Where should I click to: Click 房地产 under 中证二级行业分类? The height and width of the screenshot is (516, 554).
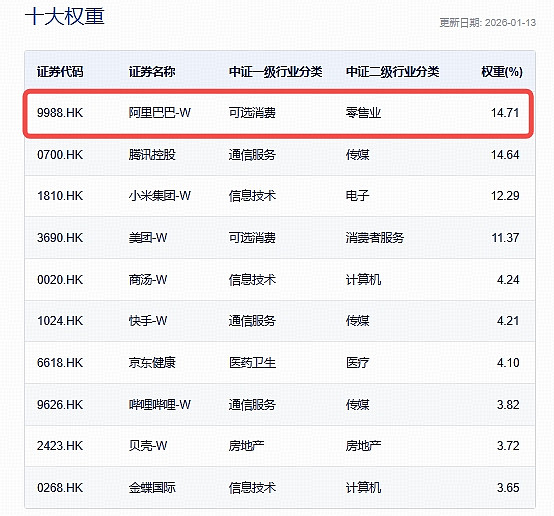click(x=363, y=446)
